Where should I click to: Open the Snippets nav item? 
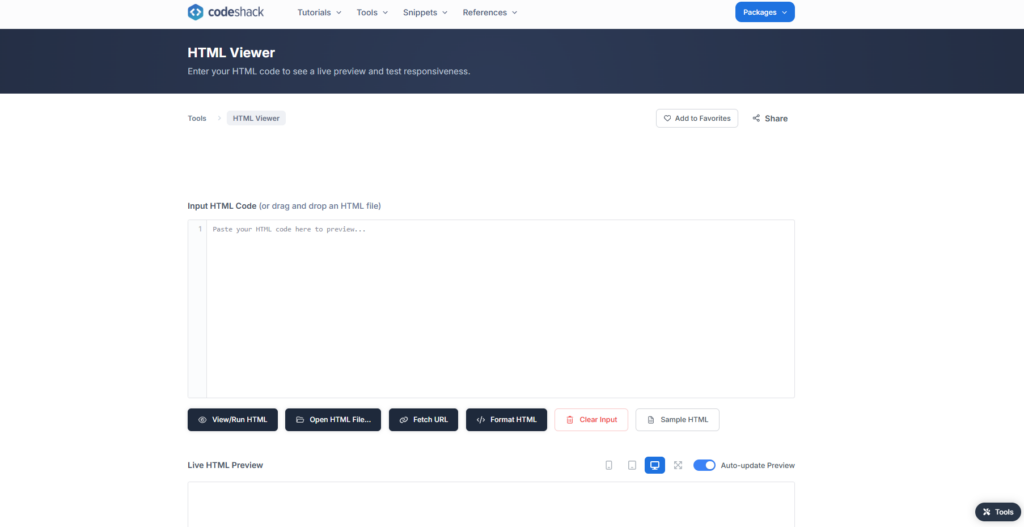[x=425, y=12]
